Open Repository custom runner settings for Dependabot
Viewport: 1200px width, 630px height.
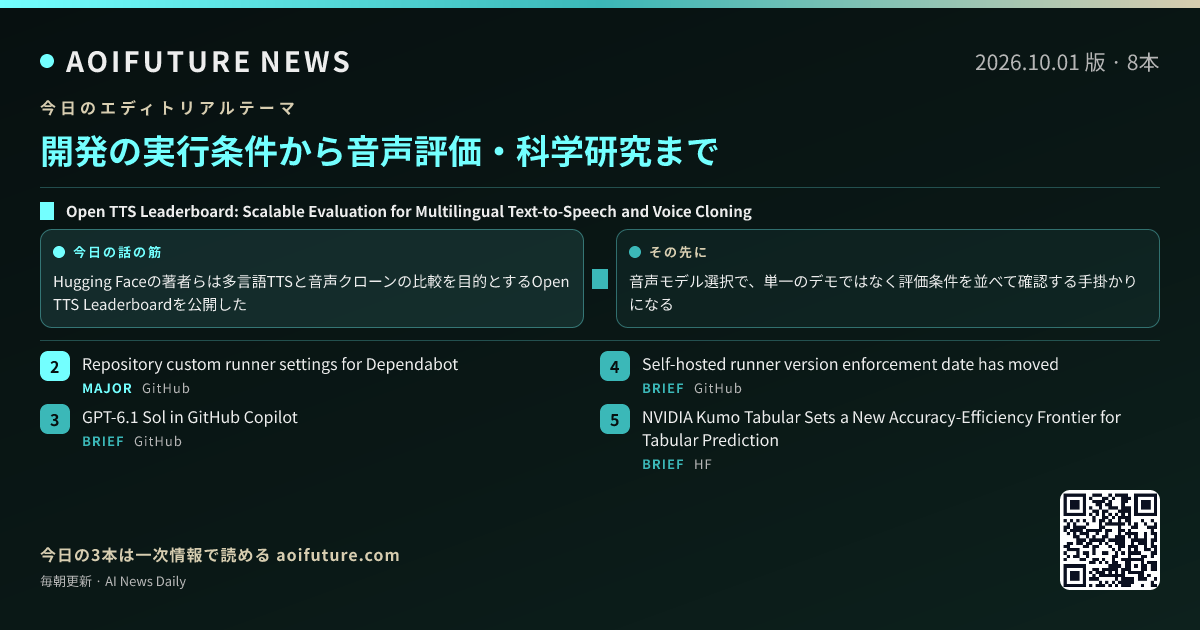pos(270,364)
